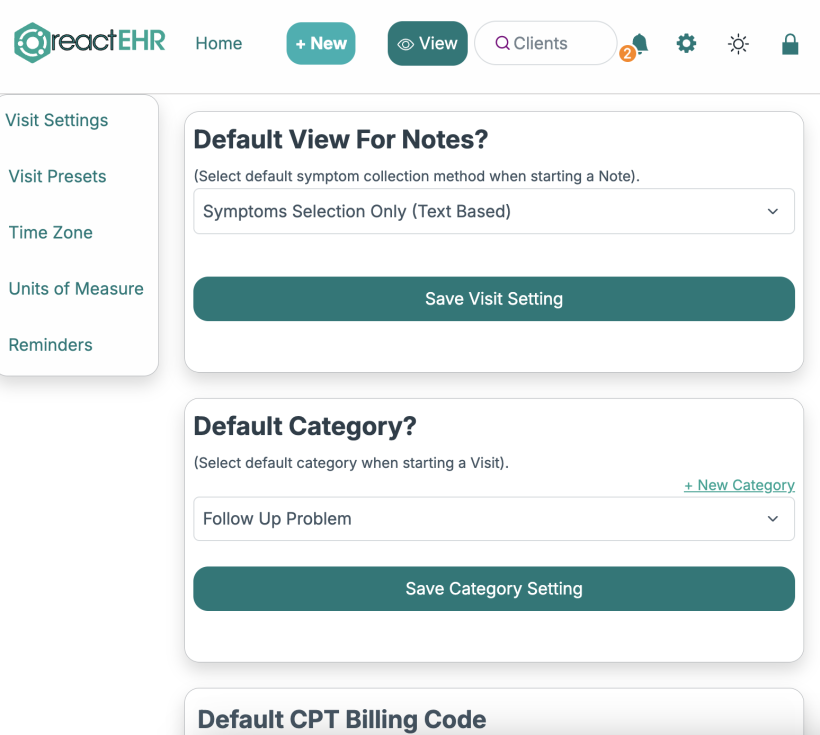Screen dimensions: 820x735
Task: Open the Visit Presets section
Action: (58, 176)
